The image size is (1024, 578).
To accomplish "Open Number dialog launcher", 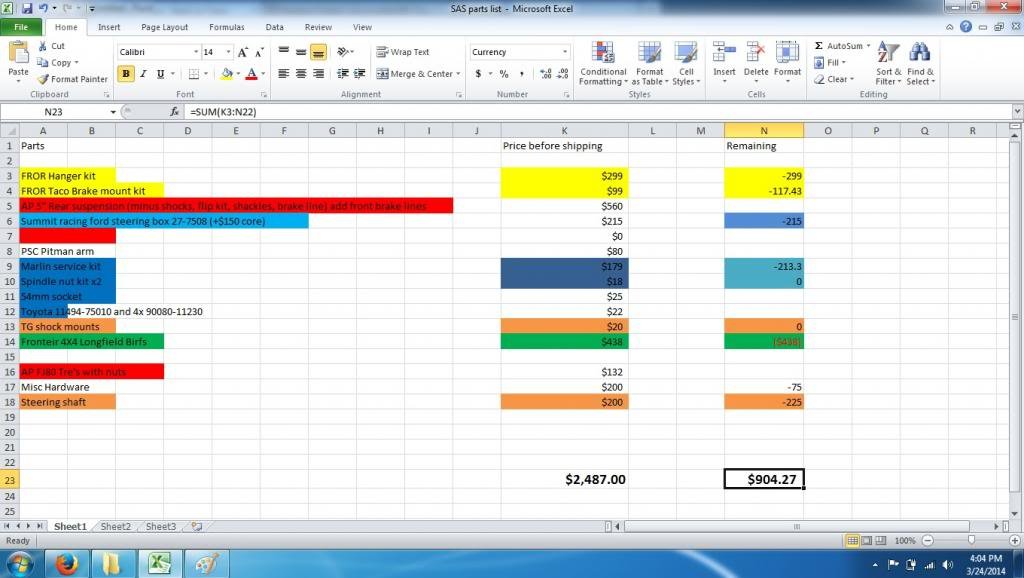I will [x=566, y=95].
